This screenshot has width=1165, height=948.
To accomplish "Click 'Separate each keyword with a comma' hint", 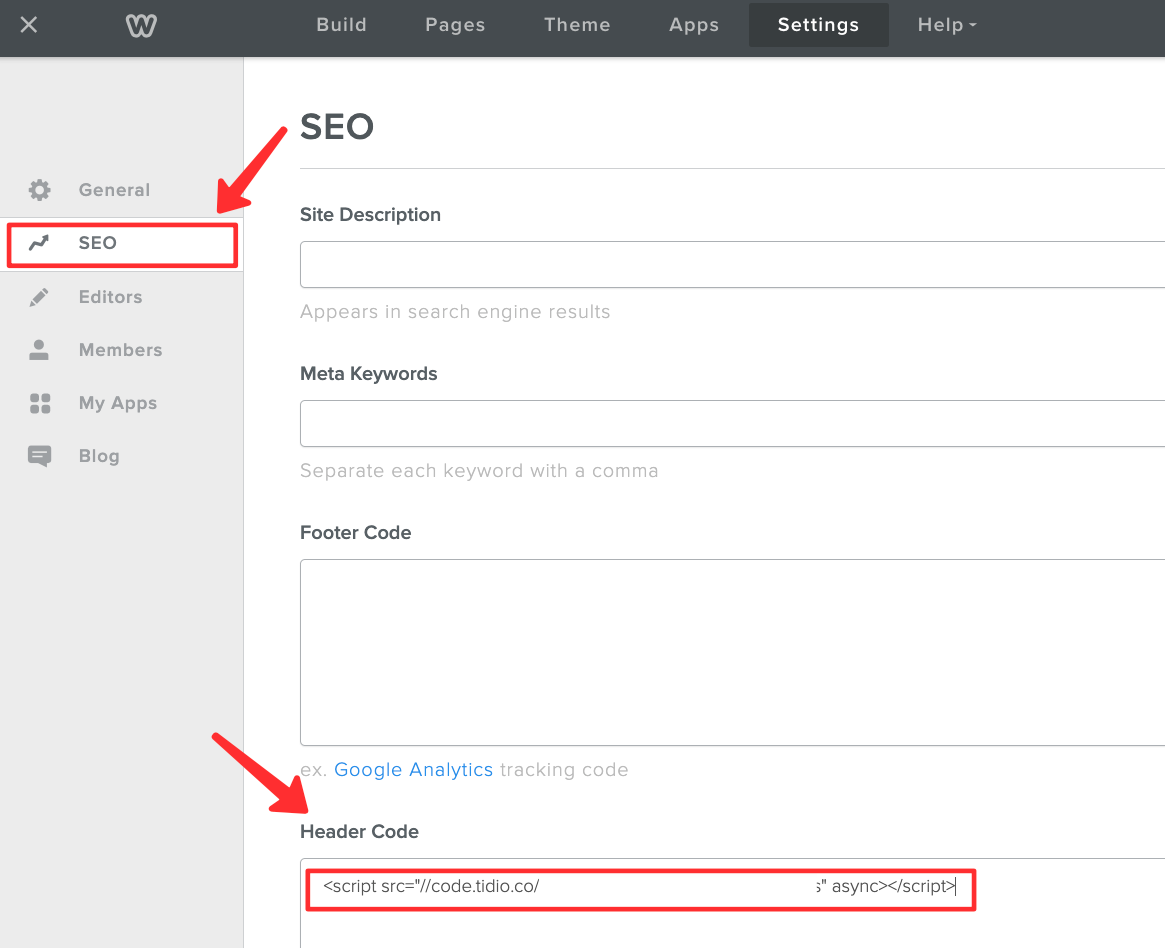I will click(x=479, y=471).
